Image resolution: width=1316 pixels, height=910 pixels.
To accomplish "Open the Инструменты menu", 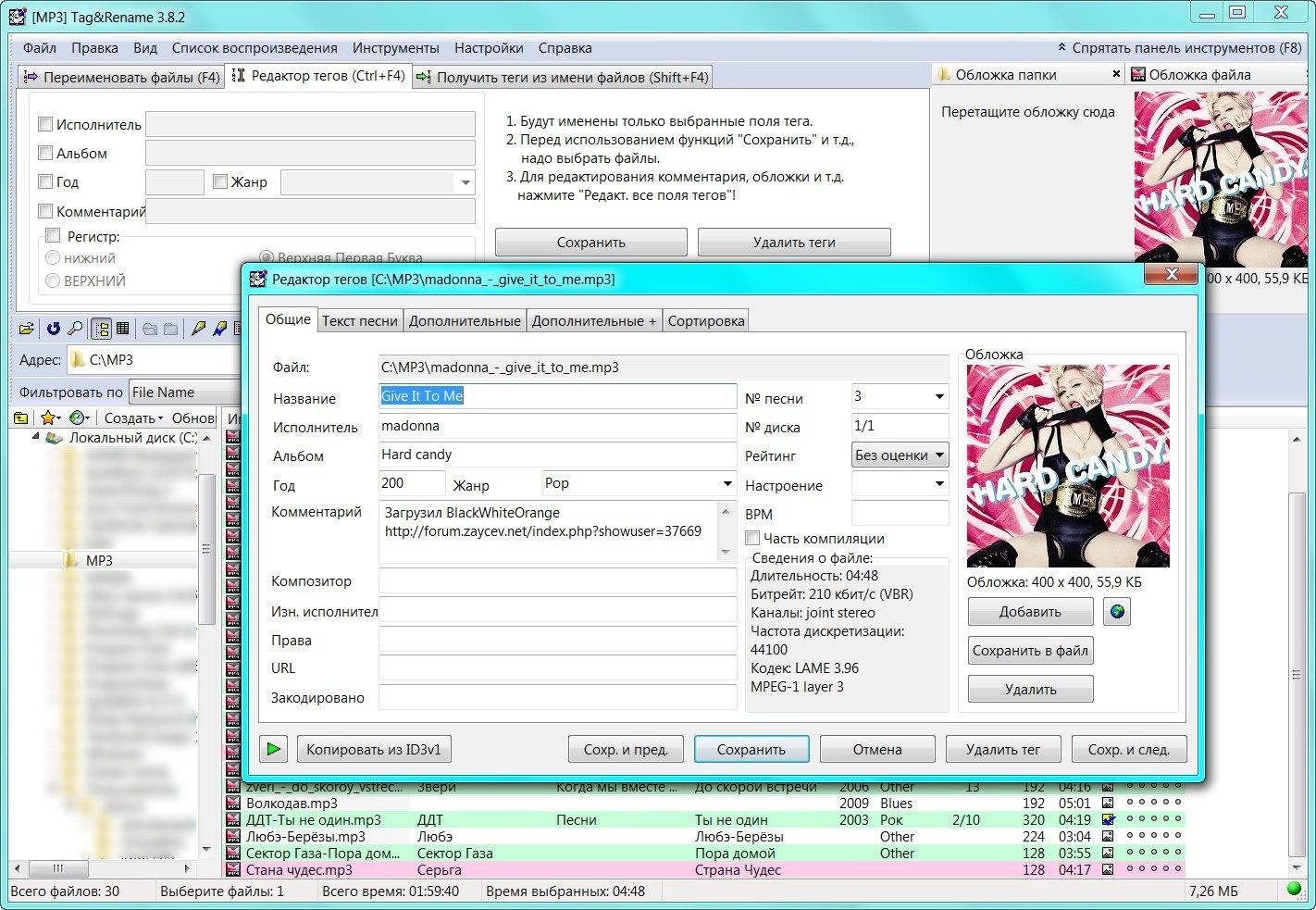I will (395, 48).
